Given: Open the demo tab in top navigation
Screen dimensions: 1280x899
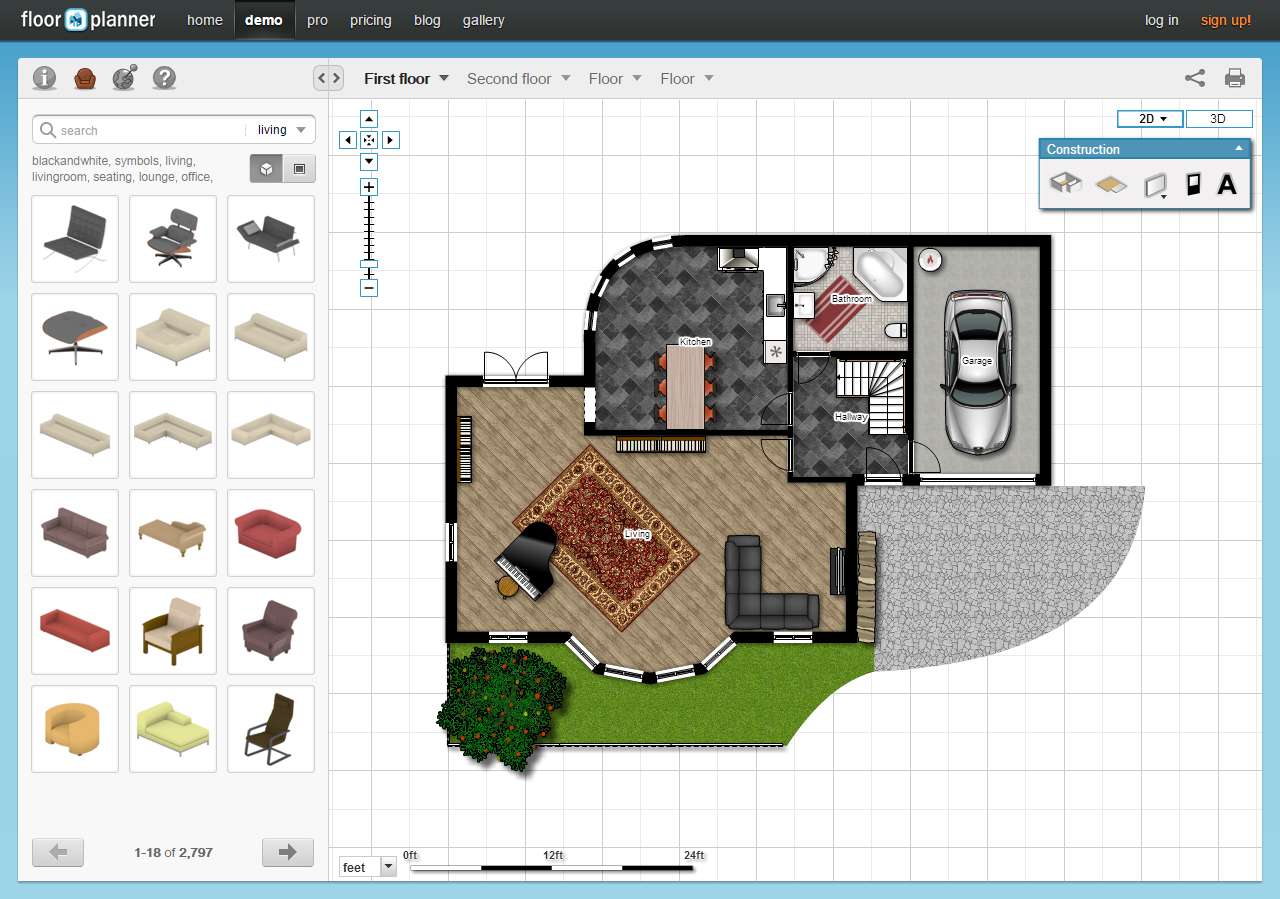Looking at the screenshot, I should (263, 19).
